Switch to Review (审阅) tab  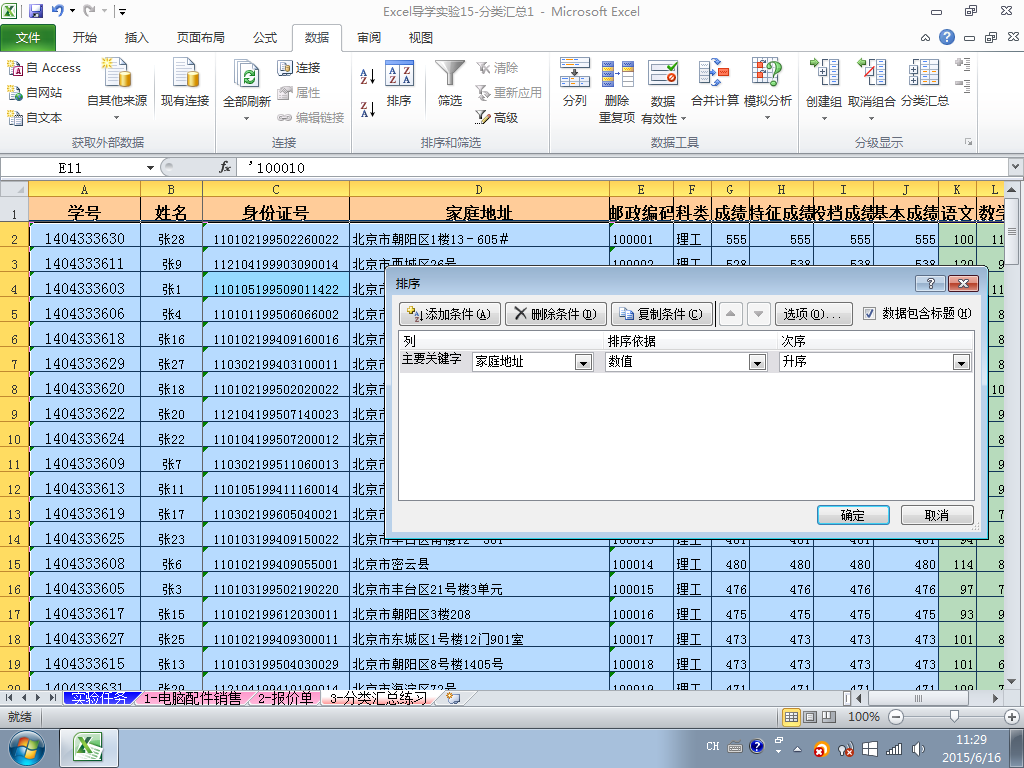point(369,38)
